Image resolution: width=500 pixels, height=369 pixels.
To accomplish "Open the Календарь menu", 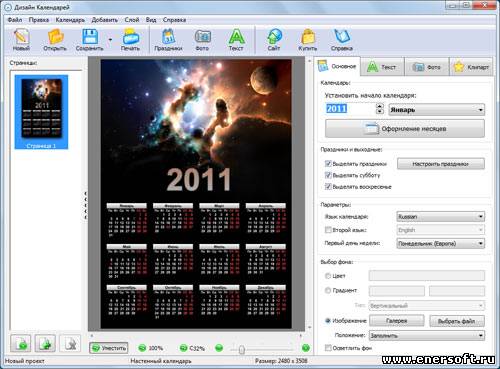I will pos(70,20).
